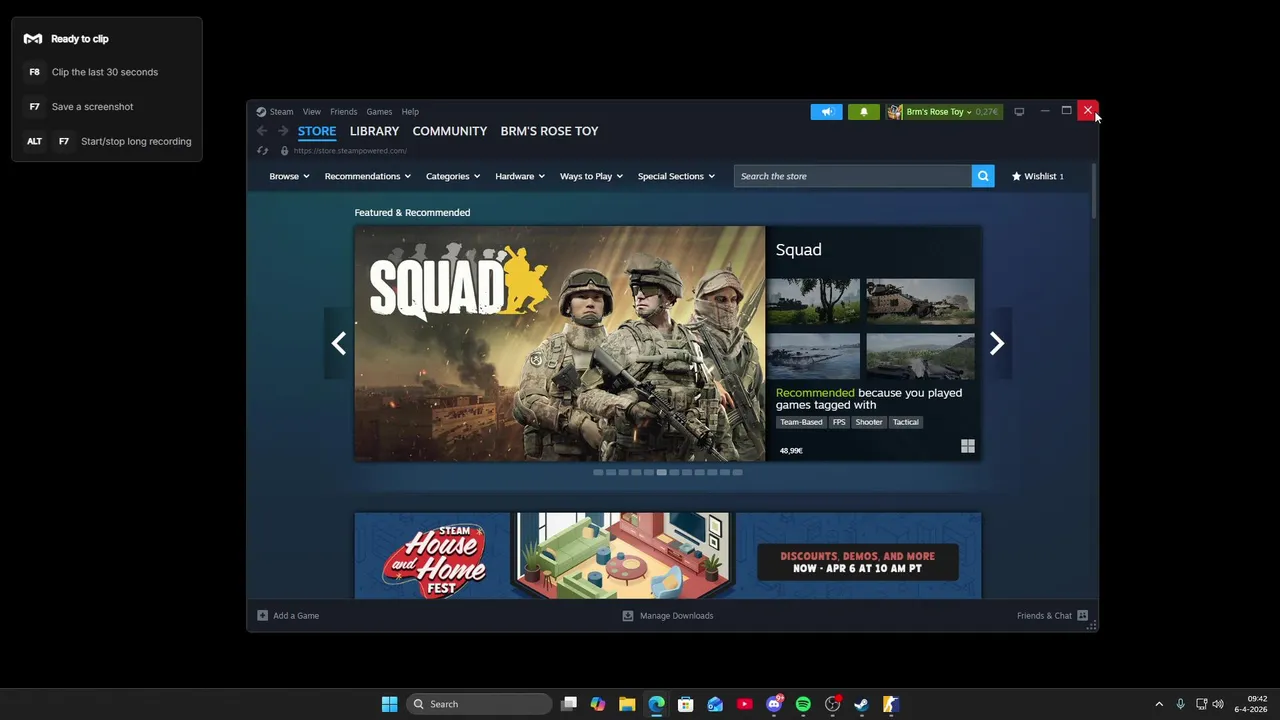Click the store page vertical scrollbar
Viewport: 1280px width, 720px height.
click(1094, 193)
